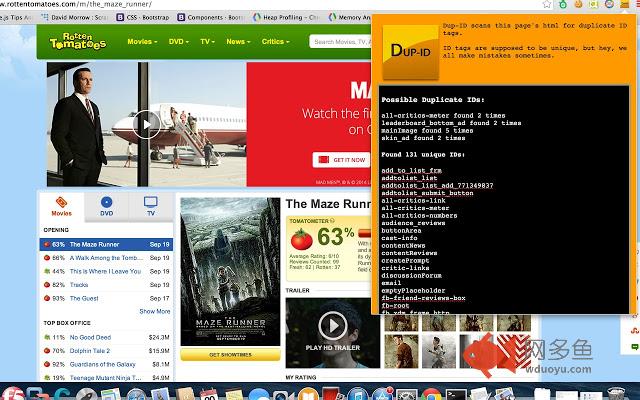Click the address bar URL

[76, 4]
